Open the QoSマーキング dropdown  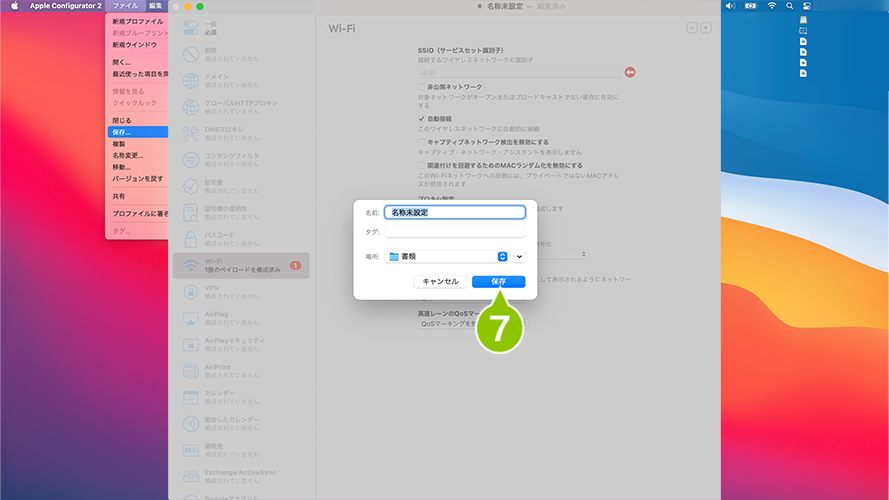[x=472, y=324]
